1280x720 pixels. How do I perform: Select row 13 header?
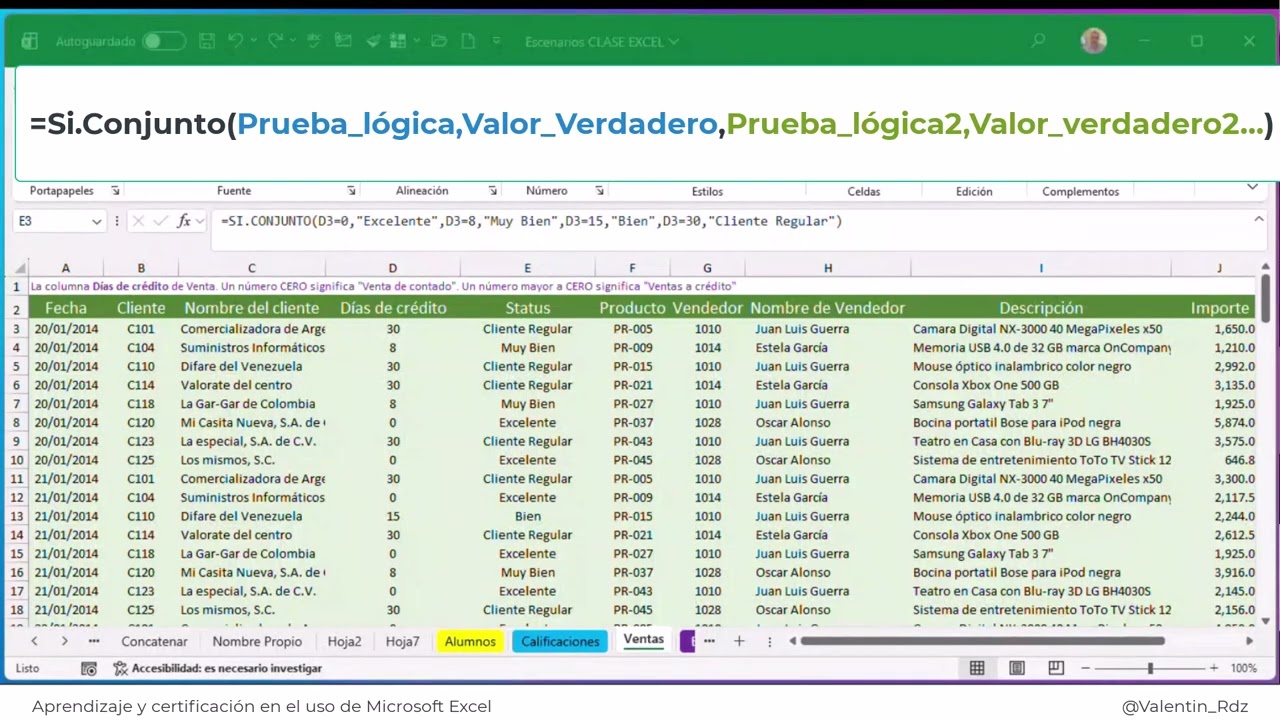pos(16,517)
